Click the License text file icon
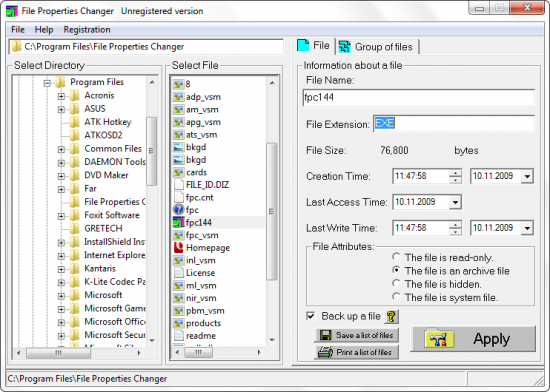 (179, 272)
